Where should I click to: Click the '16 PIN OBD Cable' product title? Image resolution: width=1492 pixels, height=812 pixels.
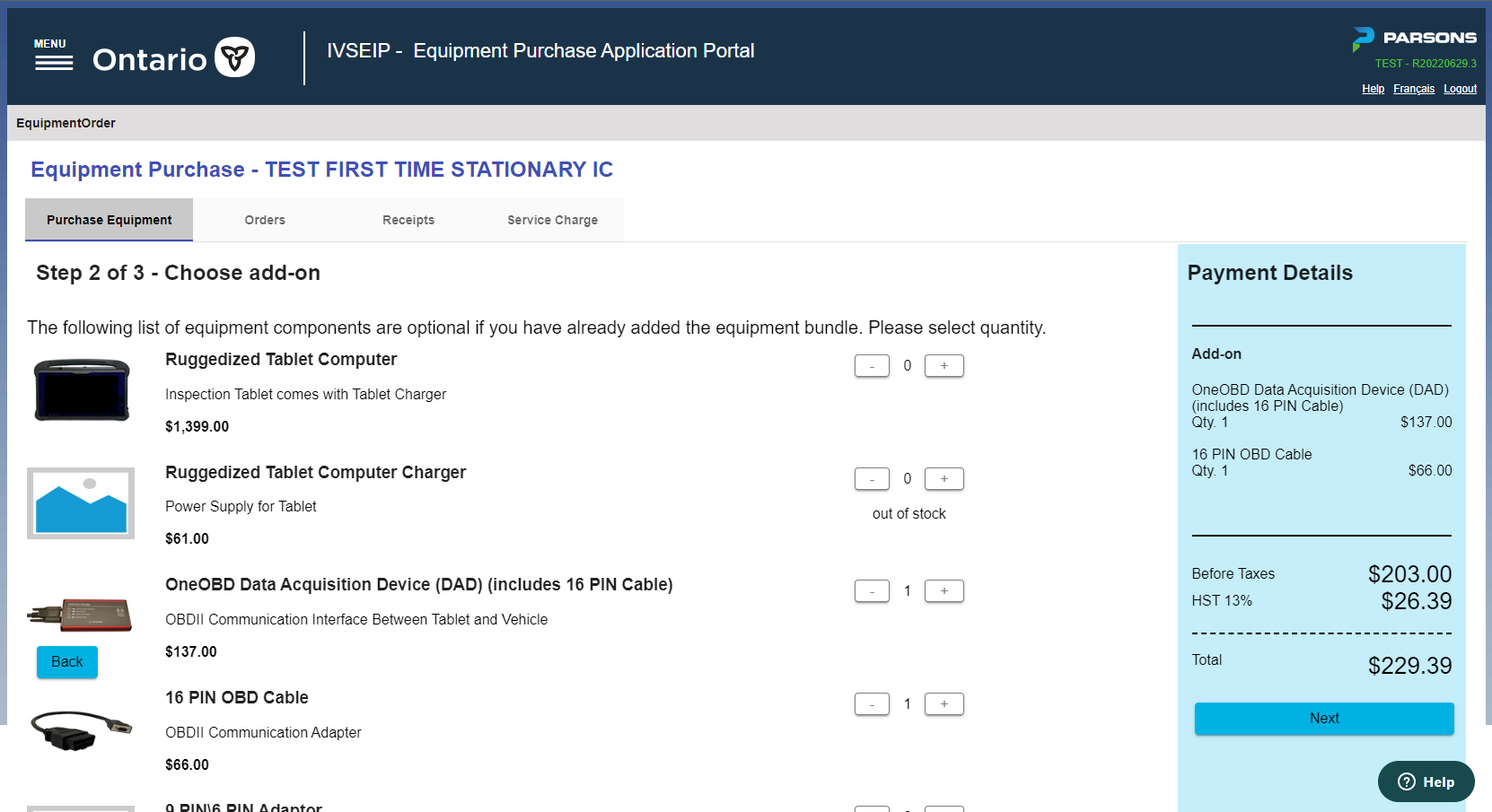pos(237,697)
